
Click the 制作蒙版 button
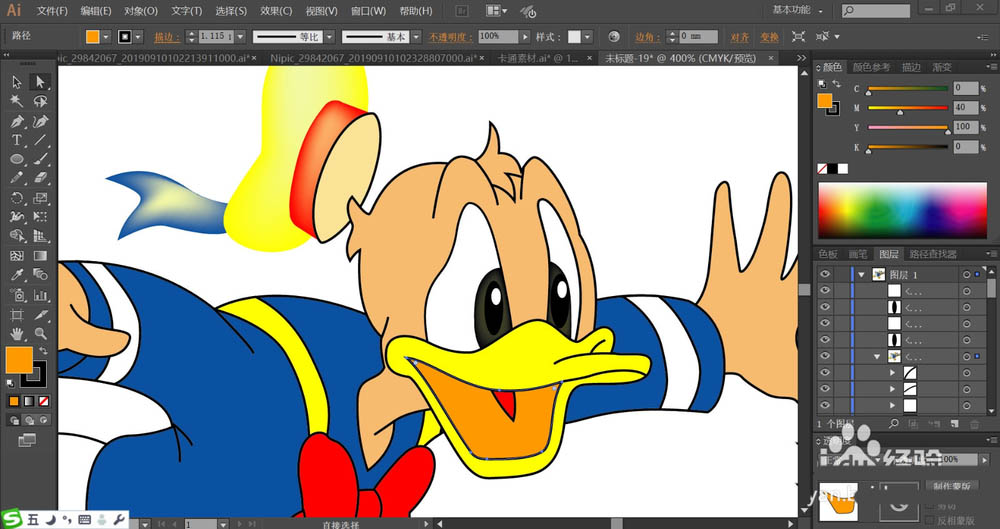tap(951, 486)
